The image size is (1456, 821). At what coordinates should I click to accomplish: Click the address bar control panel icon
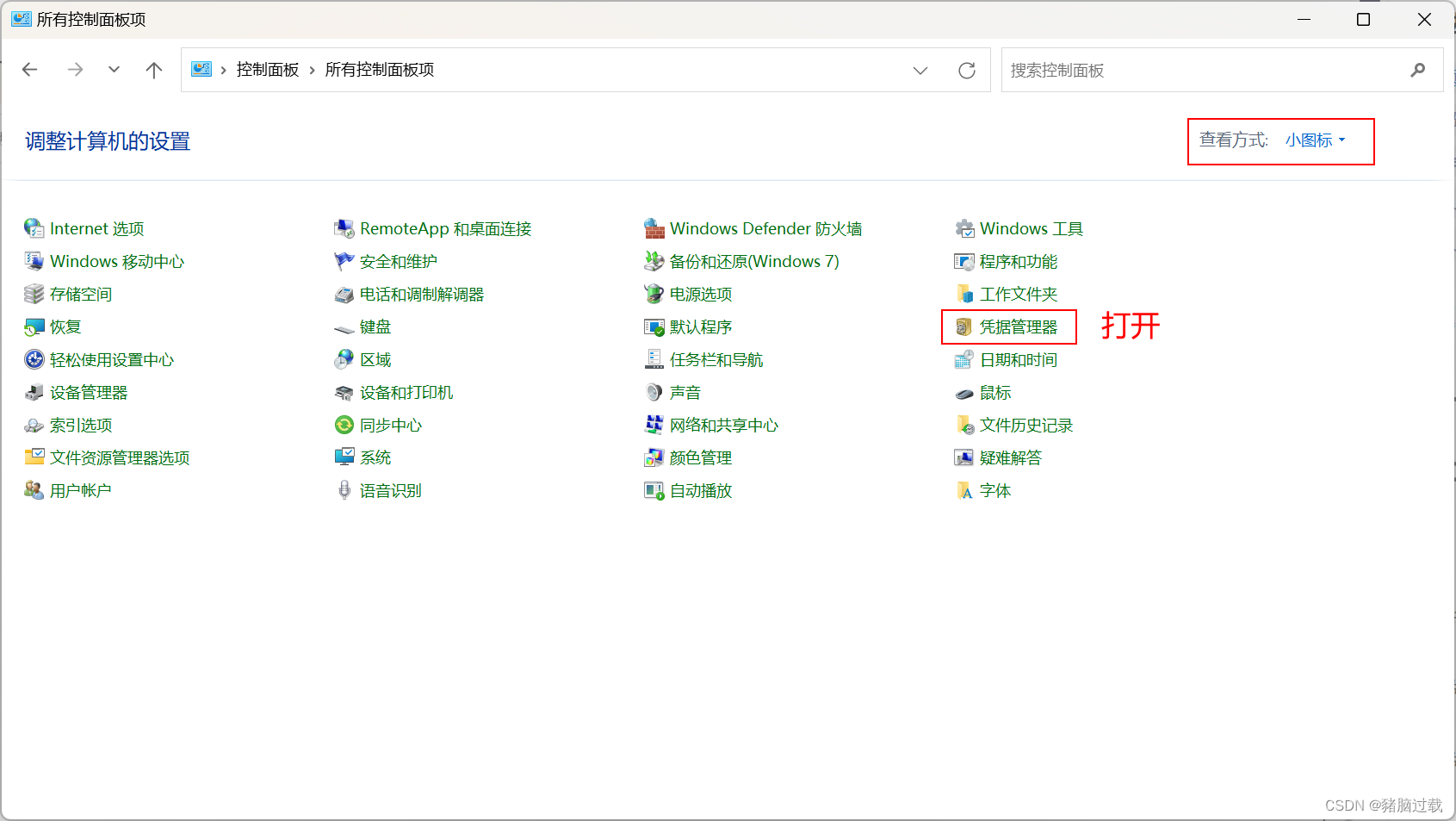click(x=201, y=69)
